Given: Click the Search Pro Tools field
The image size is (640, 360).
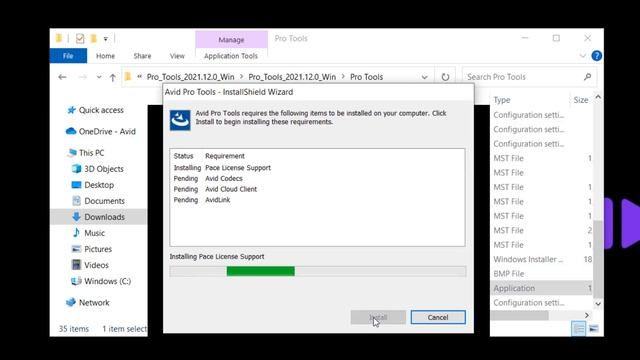Looking at the screenshot, I should pyautogui.click(x=529, y=77).
